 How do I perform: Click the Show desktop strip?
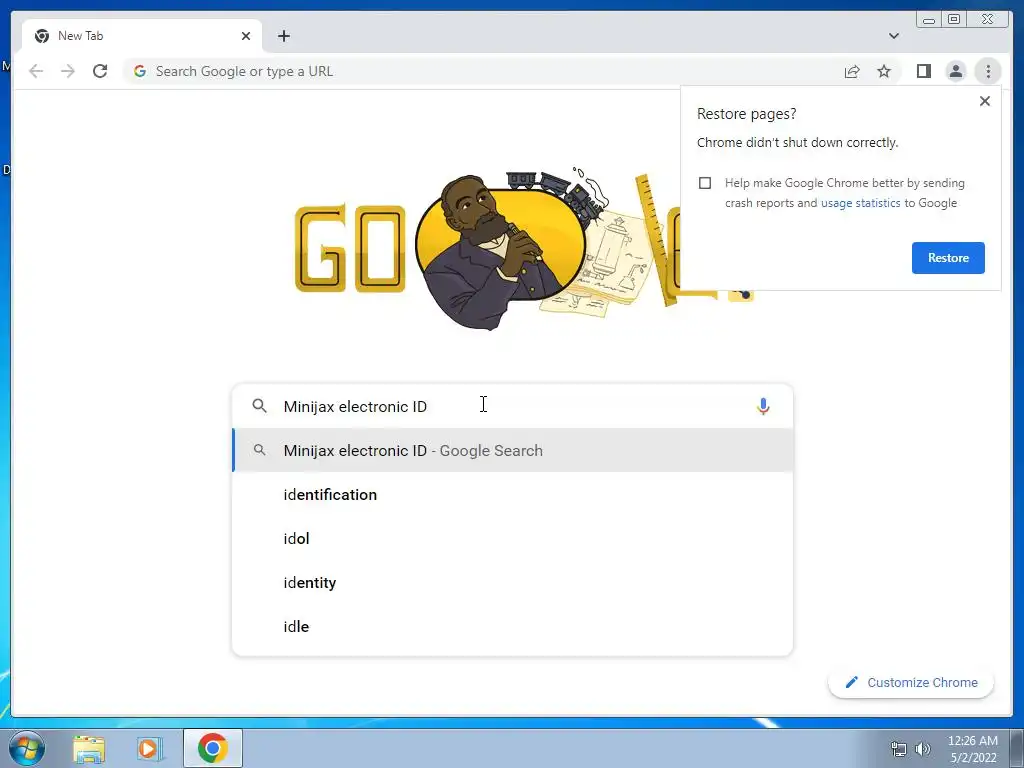click(x=1017, y=748)
